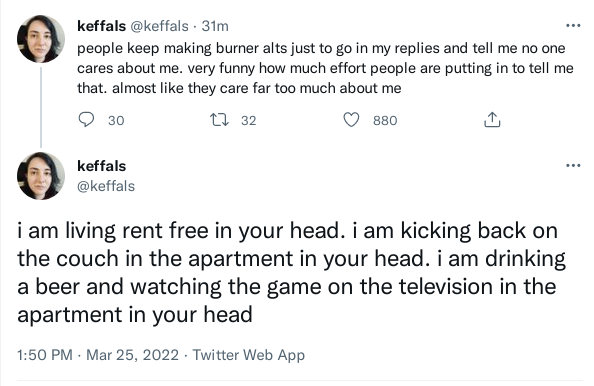Viewport: 594px width, 386px height.
Task: Open @keffals handle in top tweet
Action: click(159, 26)
